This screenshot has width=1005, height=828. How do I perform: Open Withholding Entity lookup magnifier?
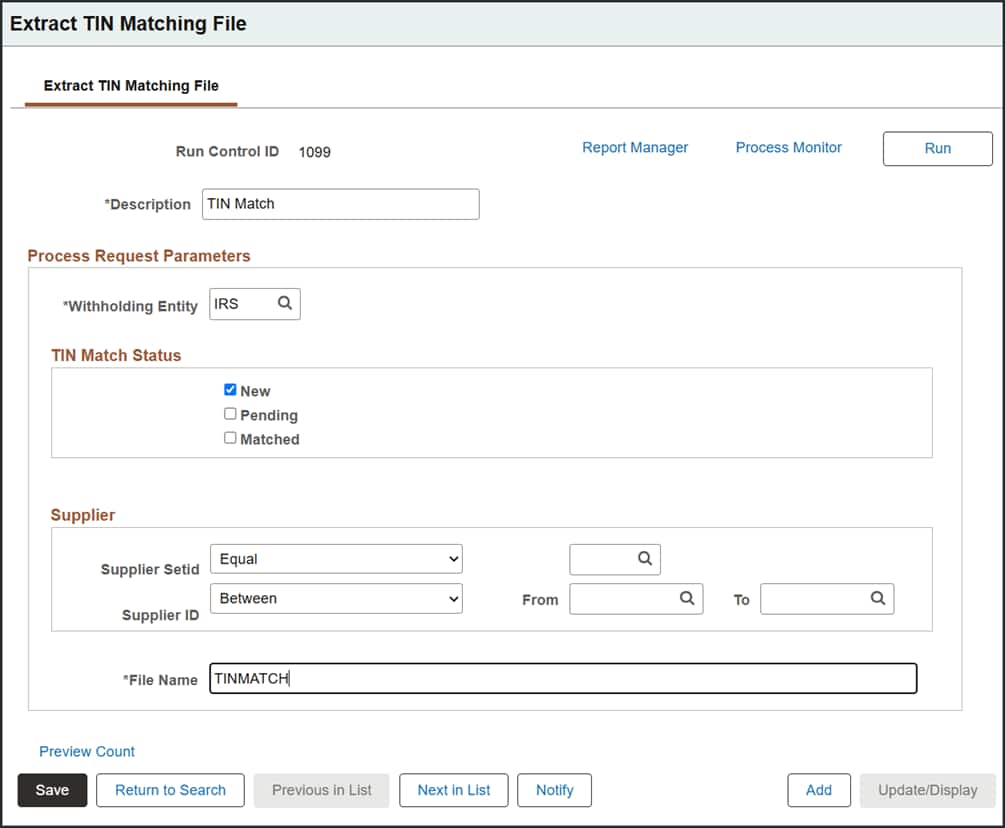[285, 303]
